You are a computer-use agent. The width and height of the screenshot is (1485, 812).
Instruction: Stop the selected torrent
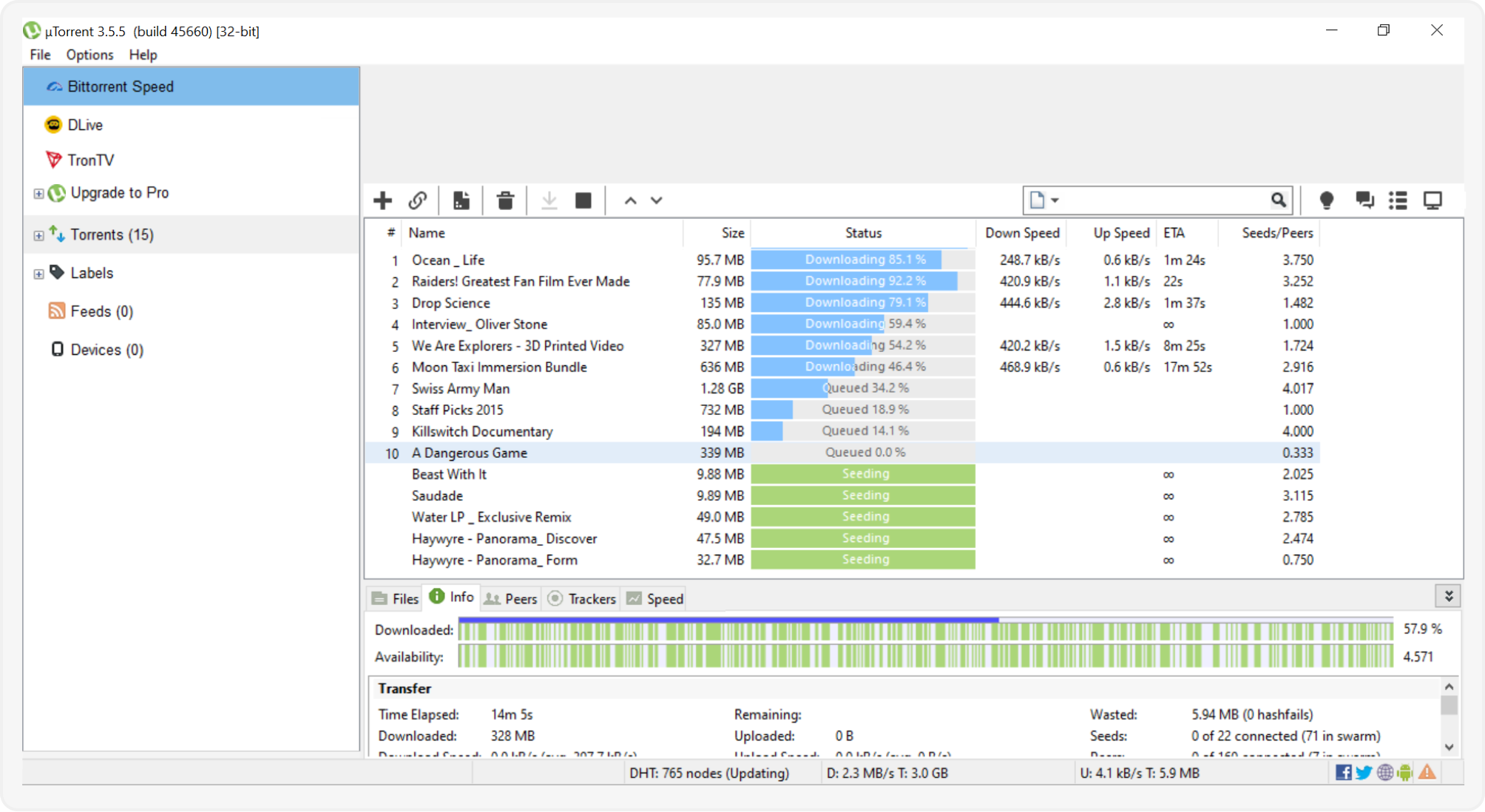[583, 200]
